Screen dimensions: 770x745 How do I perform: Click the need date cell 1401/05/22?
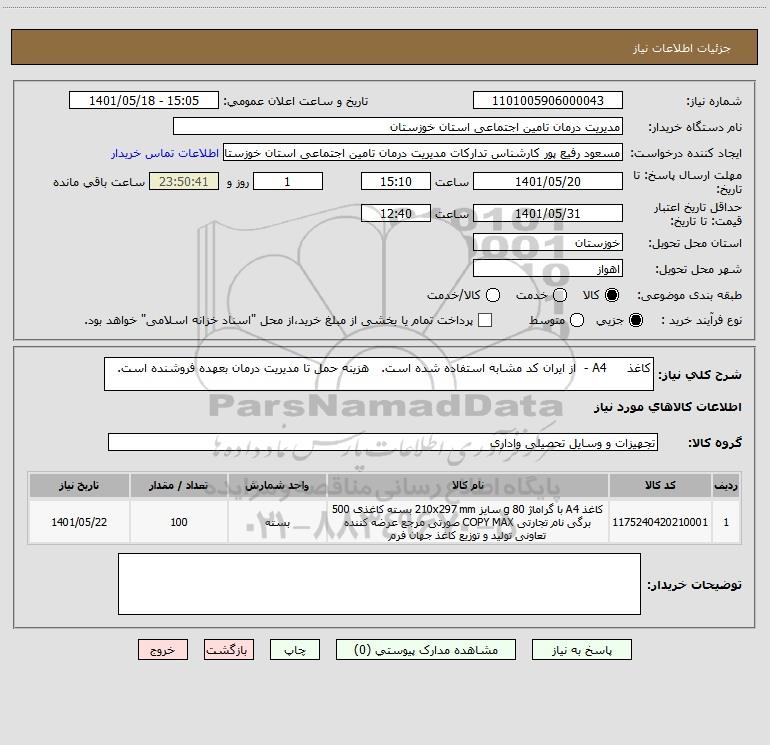(79, 522)
